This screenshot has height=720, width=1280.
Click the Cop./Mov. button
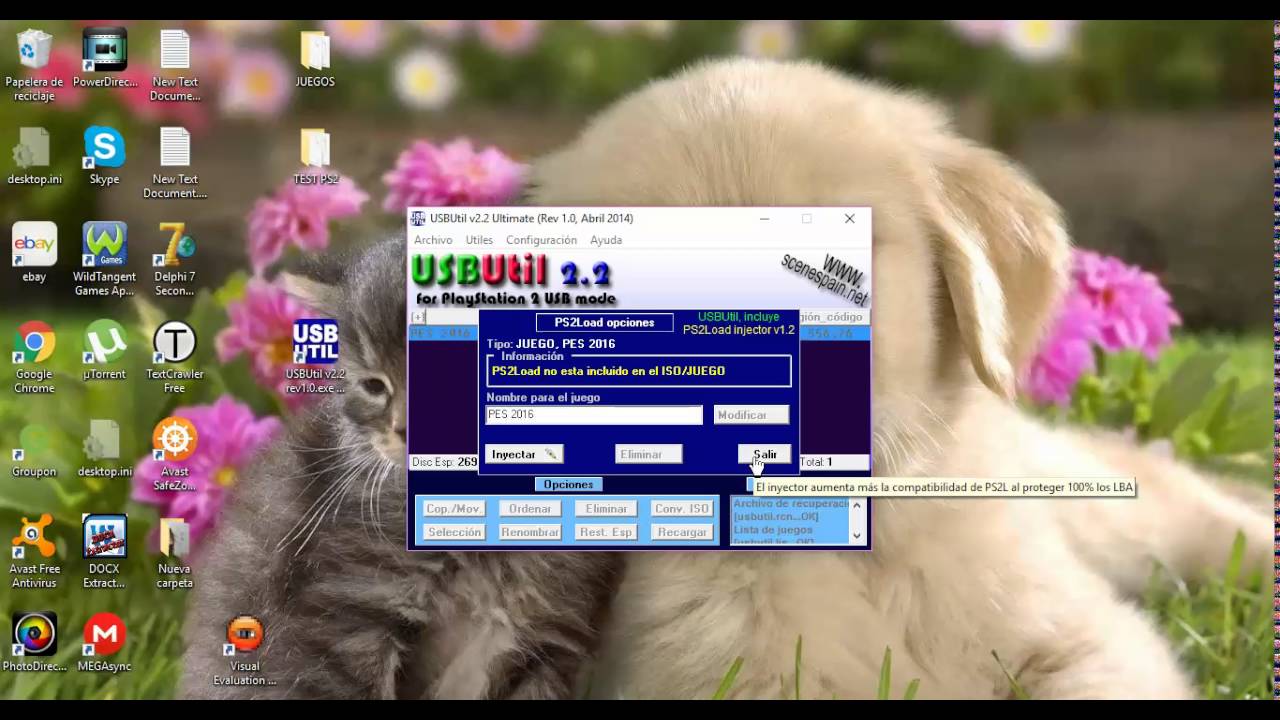coord(454,508)
